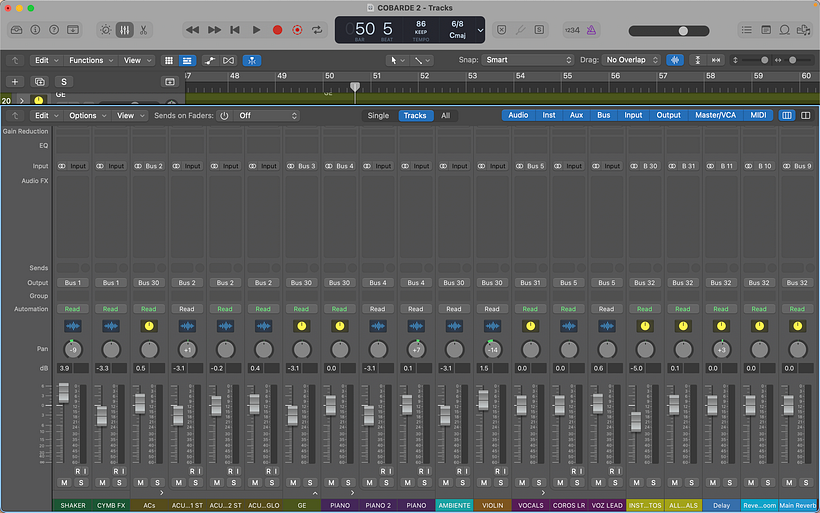
Task: Open the mixer Options menu
Action: pyautogui.click(x=88, y=116)
